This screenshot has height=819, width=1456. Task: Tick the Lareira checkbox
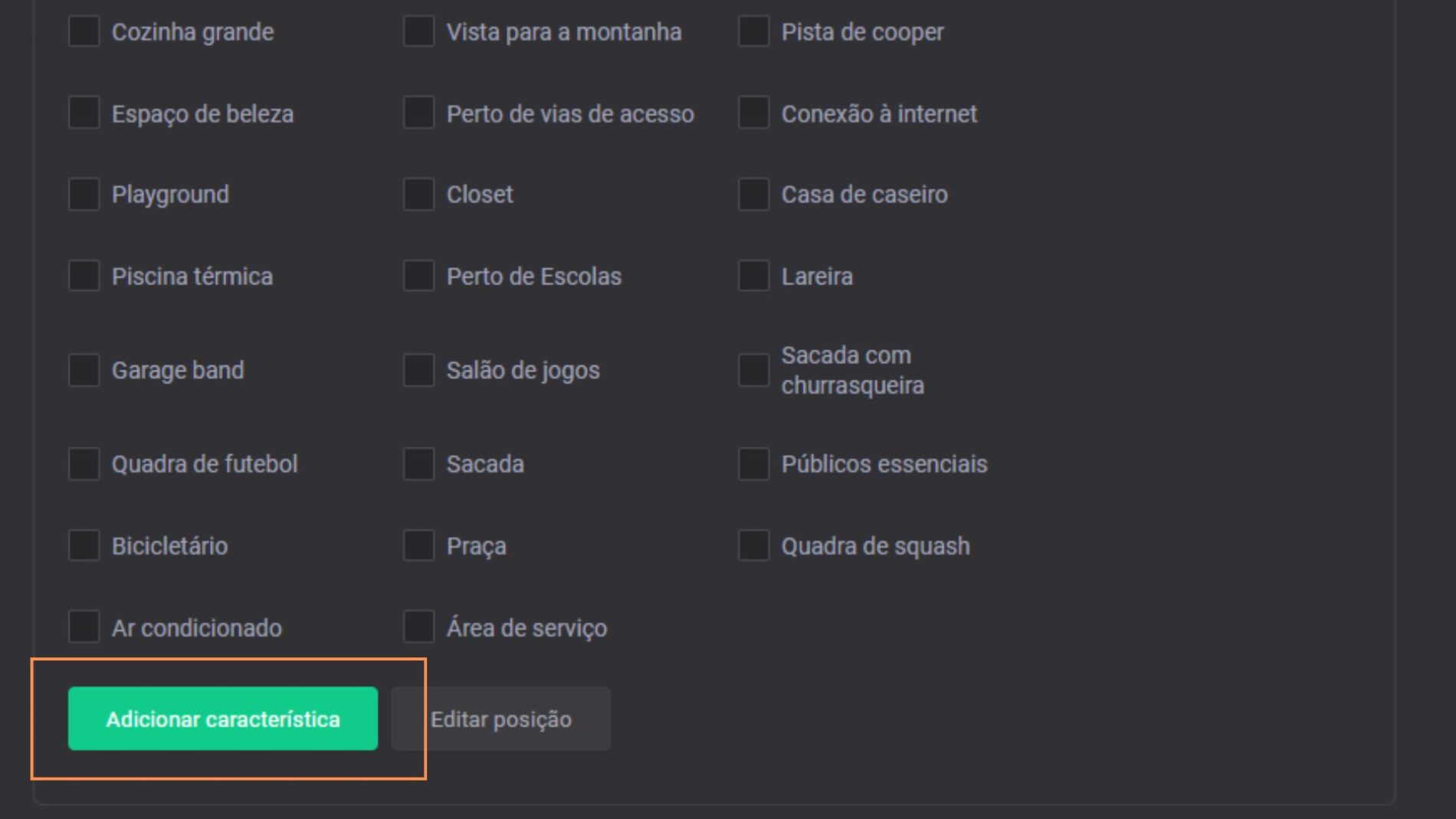click(753, 276)
